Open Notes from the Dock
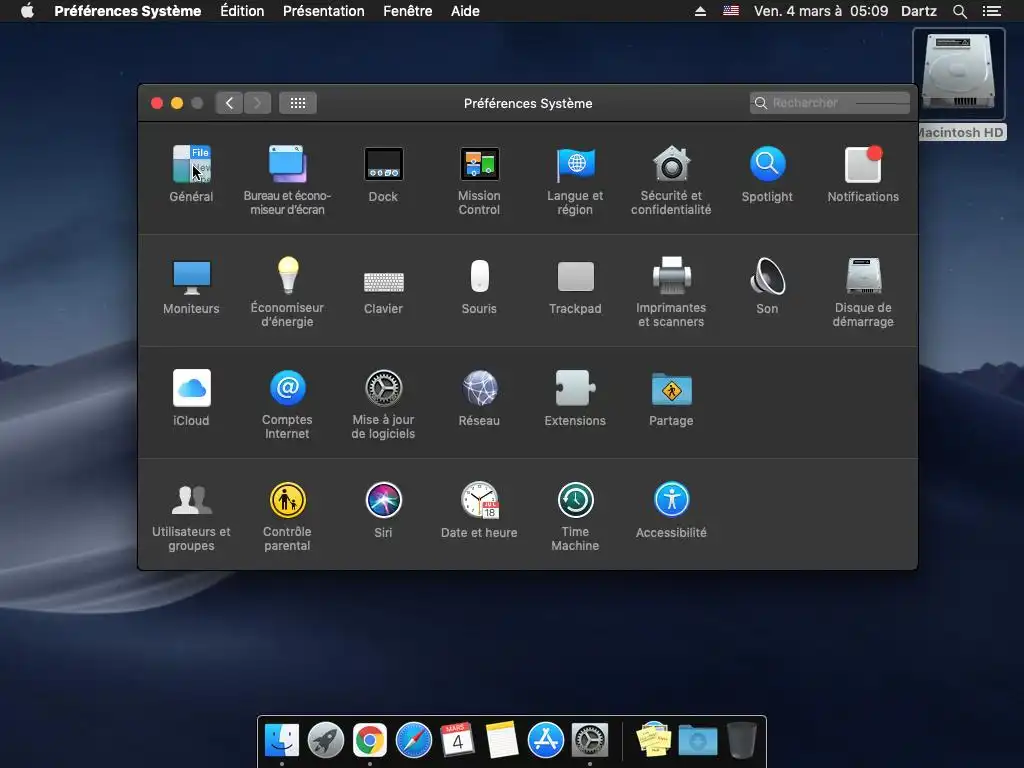Image resolution: width=1024 pixels, height=768 pixels. [x=502, y=741]
